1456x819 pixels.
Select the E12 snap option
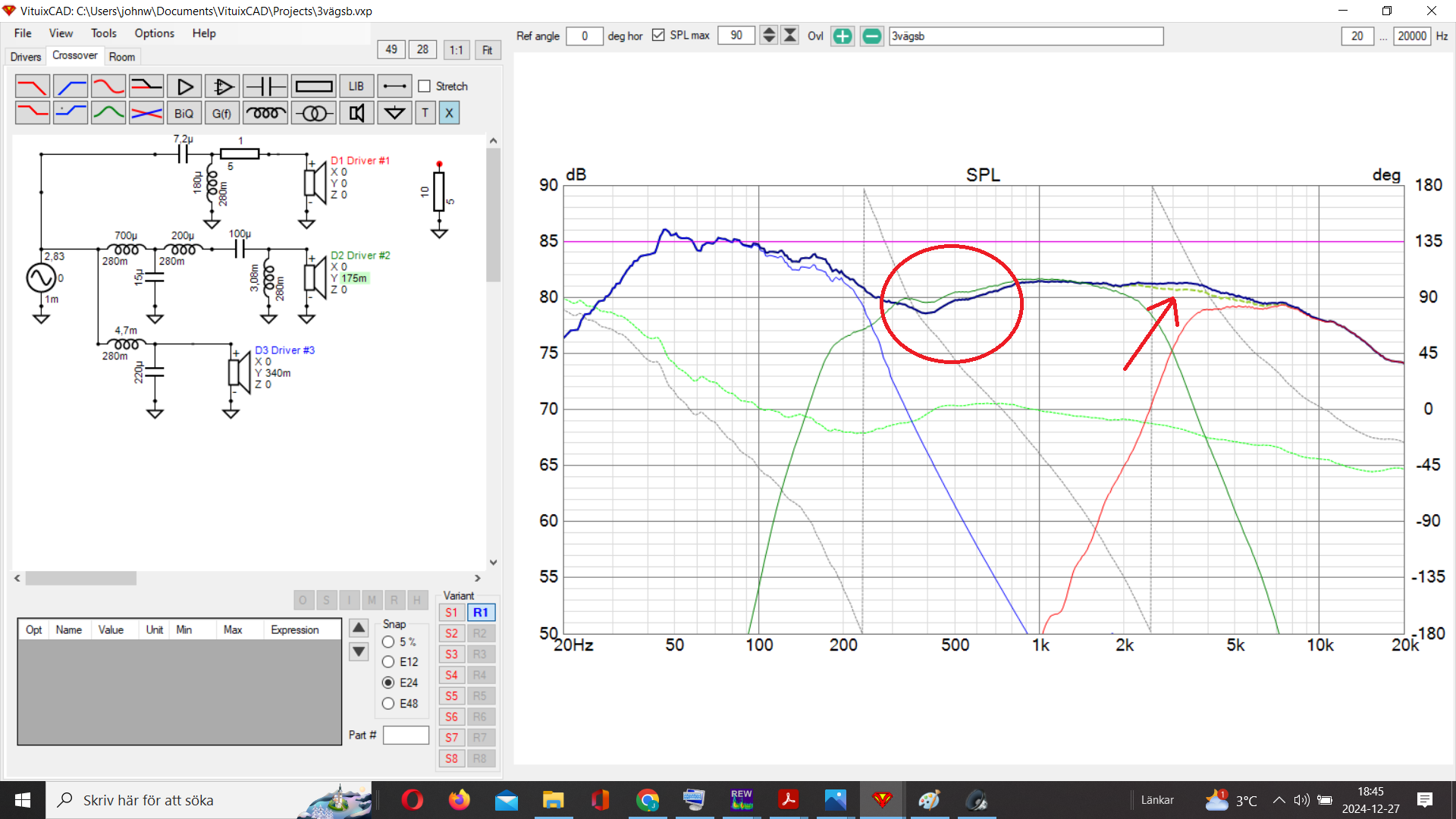(388, 662)
